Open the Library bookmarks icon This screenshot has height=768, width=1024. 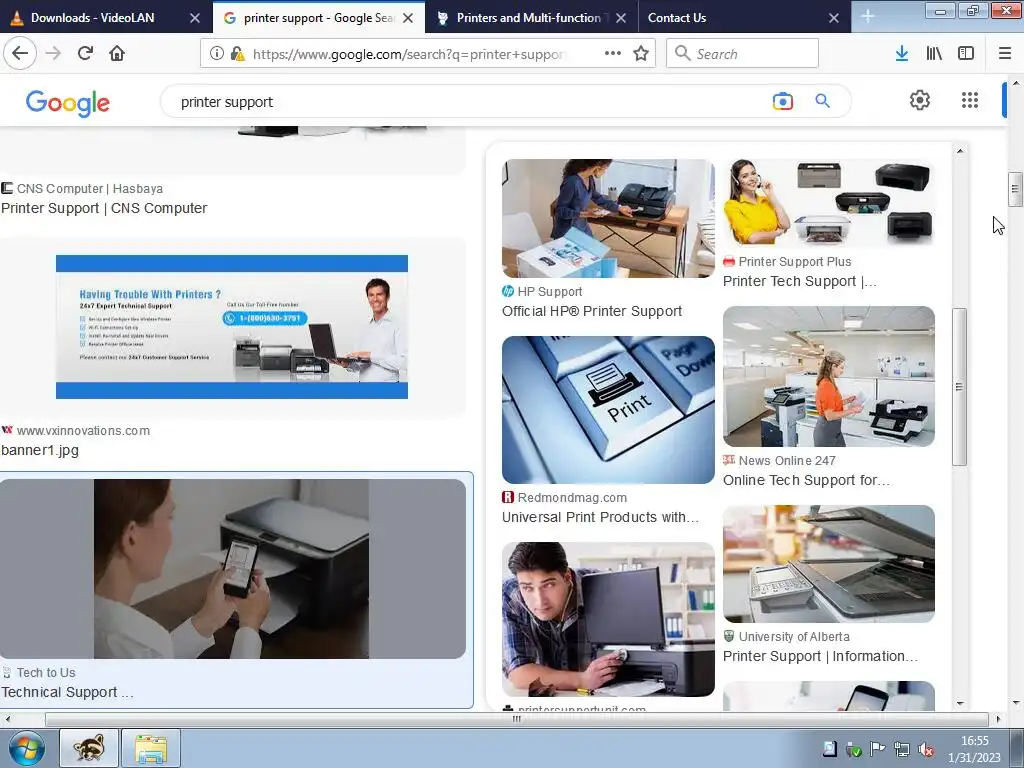[x=934, y=53]
